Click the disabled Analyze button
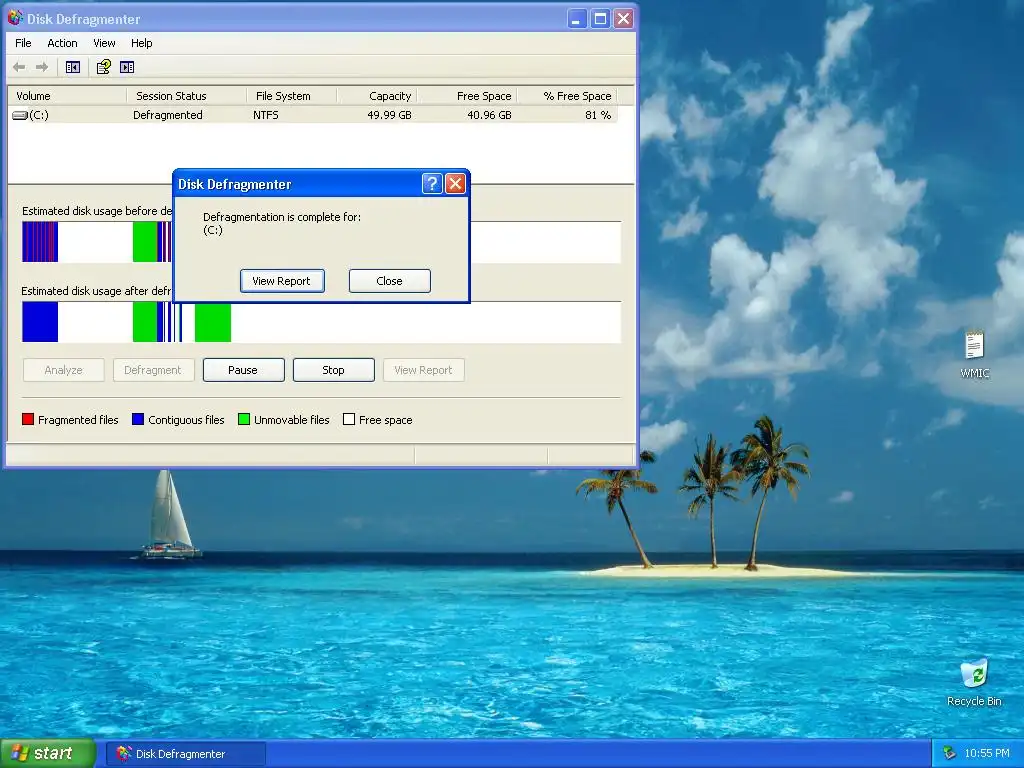This screenshot has height=768, width=1024. point(63,370)
